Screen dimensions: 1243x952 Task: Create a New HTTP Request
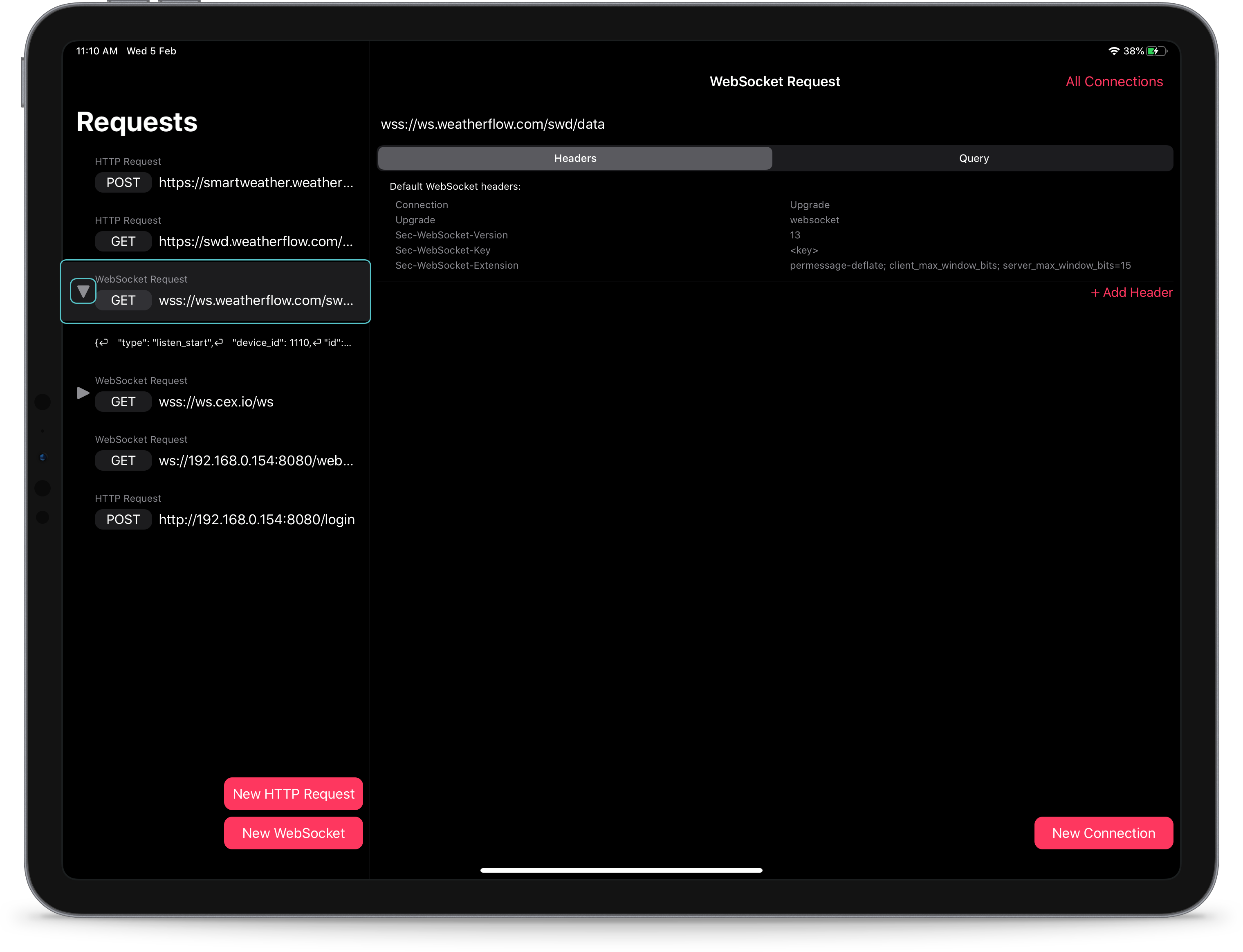click(x=294, y=793)
